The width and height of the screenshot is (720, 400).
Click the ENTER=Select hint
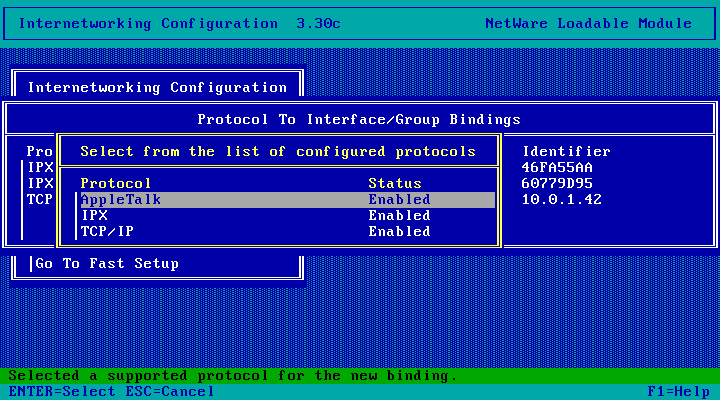point(62,392)
